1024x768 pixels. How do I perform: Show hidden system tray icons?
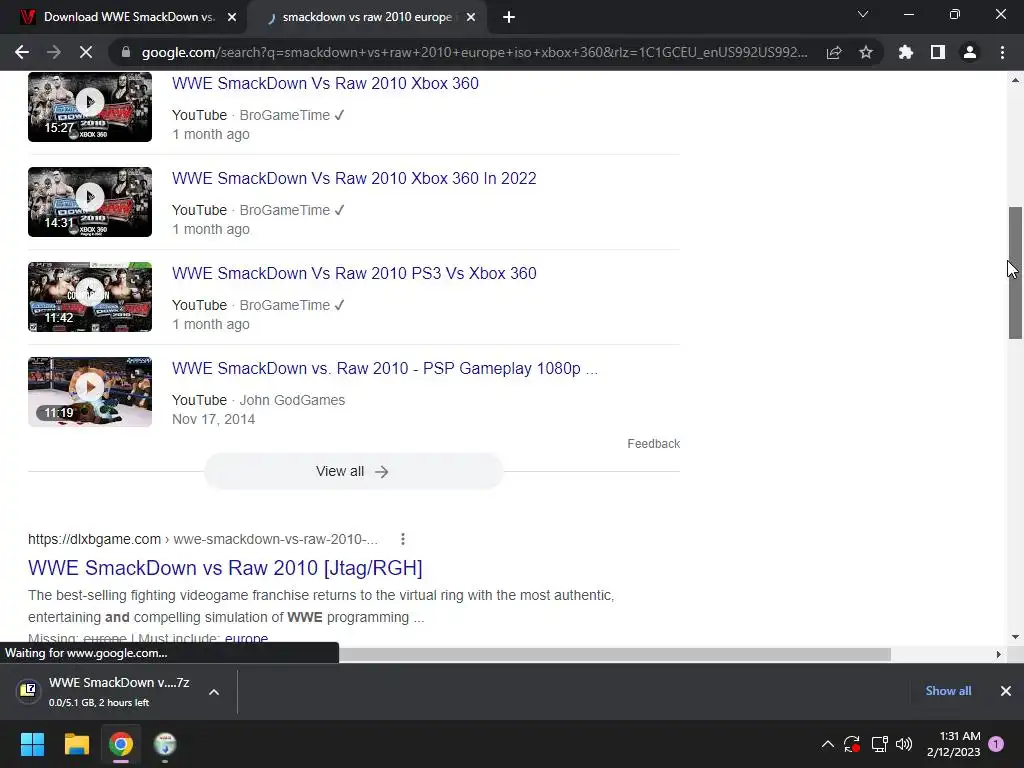click(x=827, y=744)
